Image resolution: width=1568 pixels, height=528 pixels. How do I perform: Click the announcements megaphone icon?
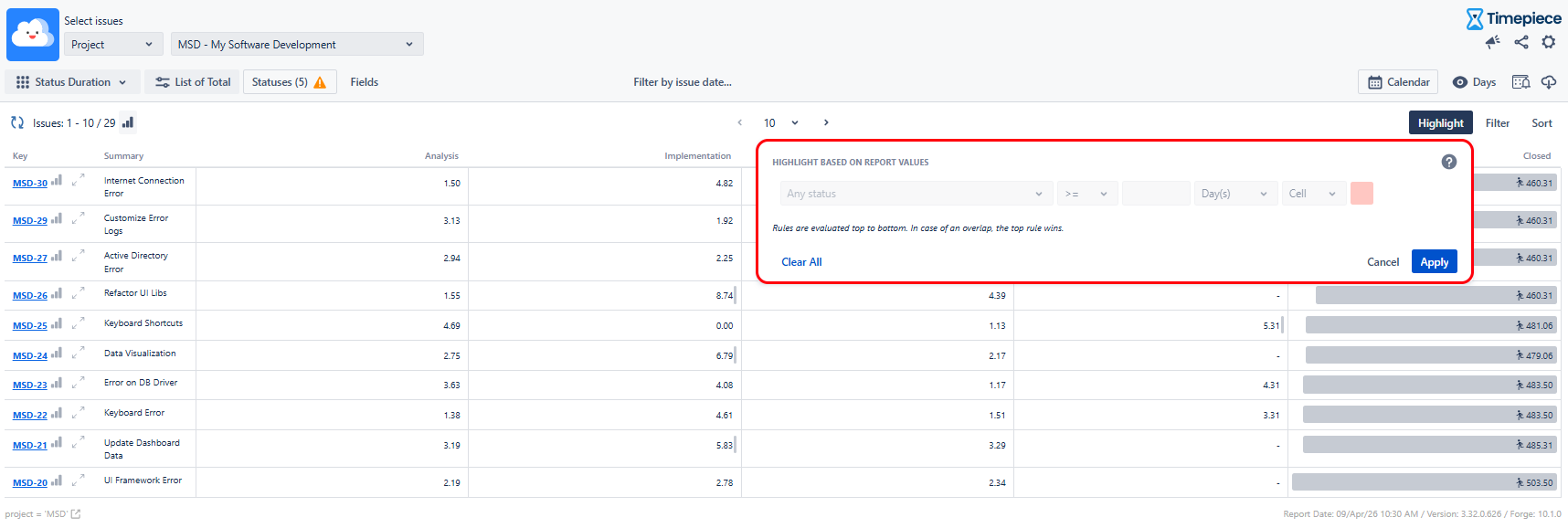point(1493,42)
